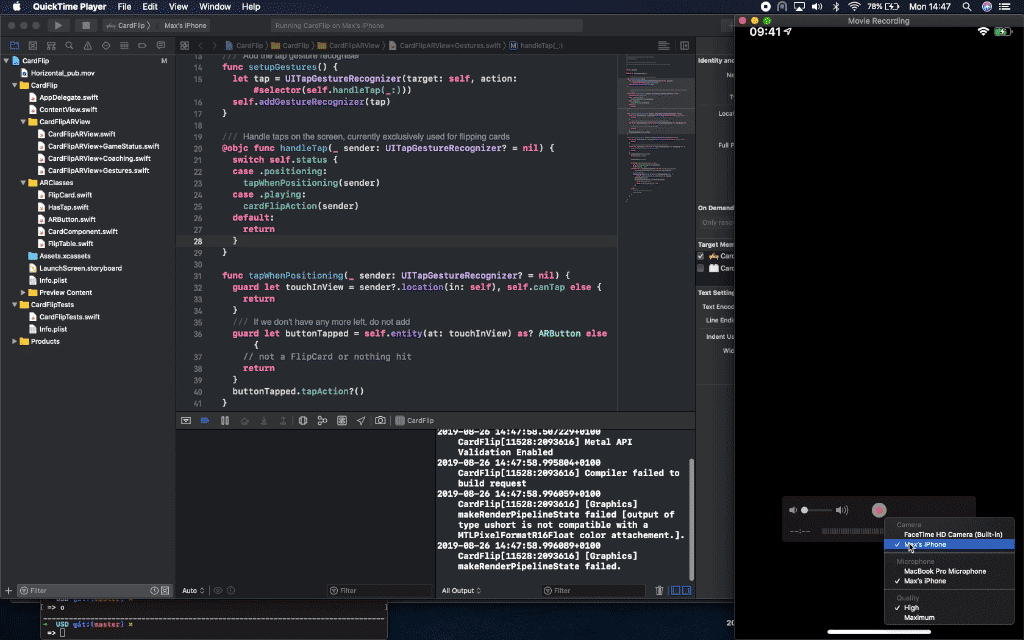This screenshot has height=640, width=1024.
Task: Open the related items grid menu
Action: 185,46
